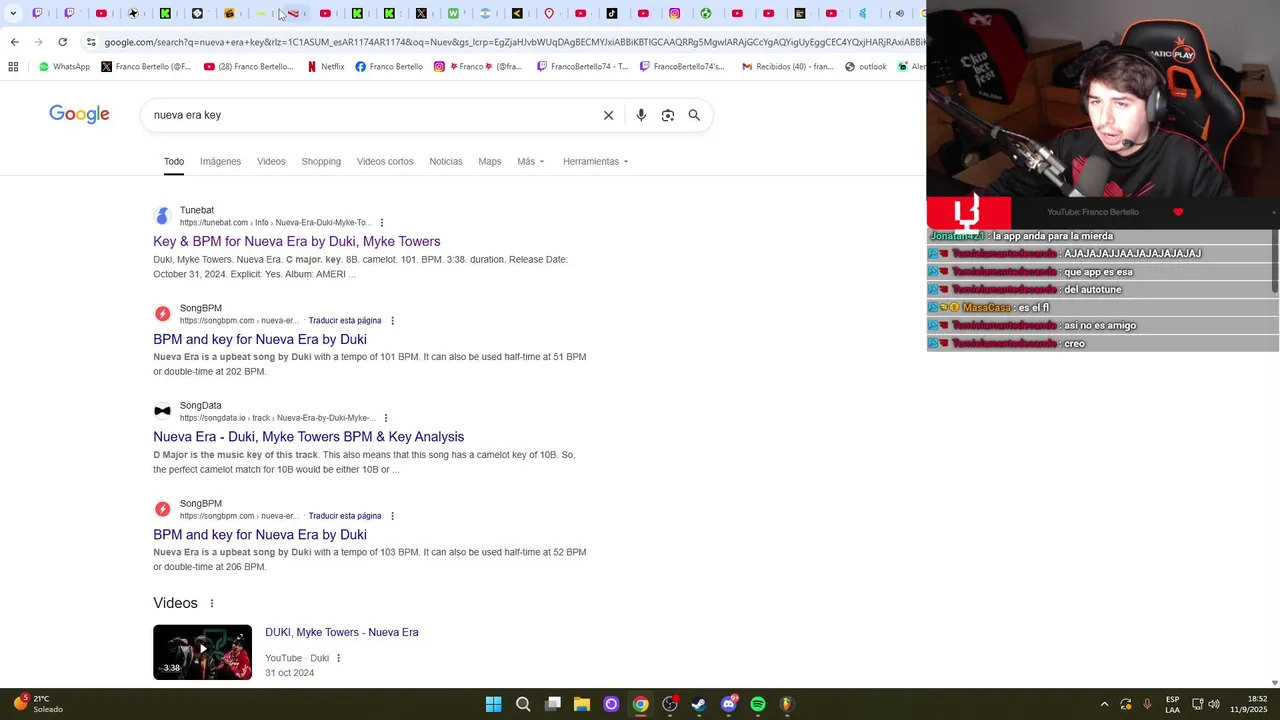Screen dimensions: 1280x720
Task: Open the outlook bookmark
Action: (866, 67)
